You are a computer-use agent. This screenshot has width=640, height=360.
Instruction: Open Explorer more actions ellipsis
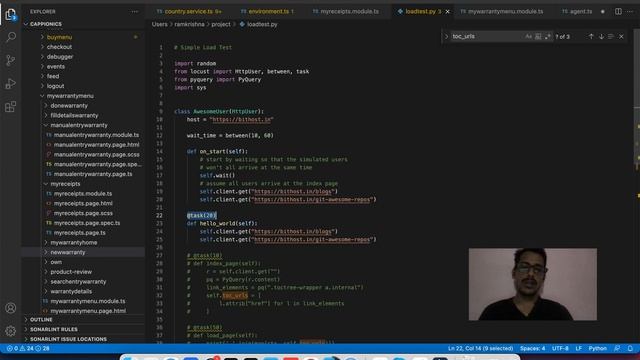point(135,11)
